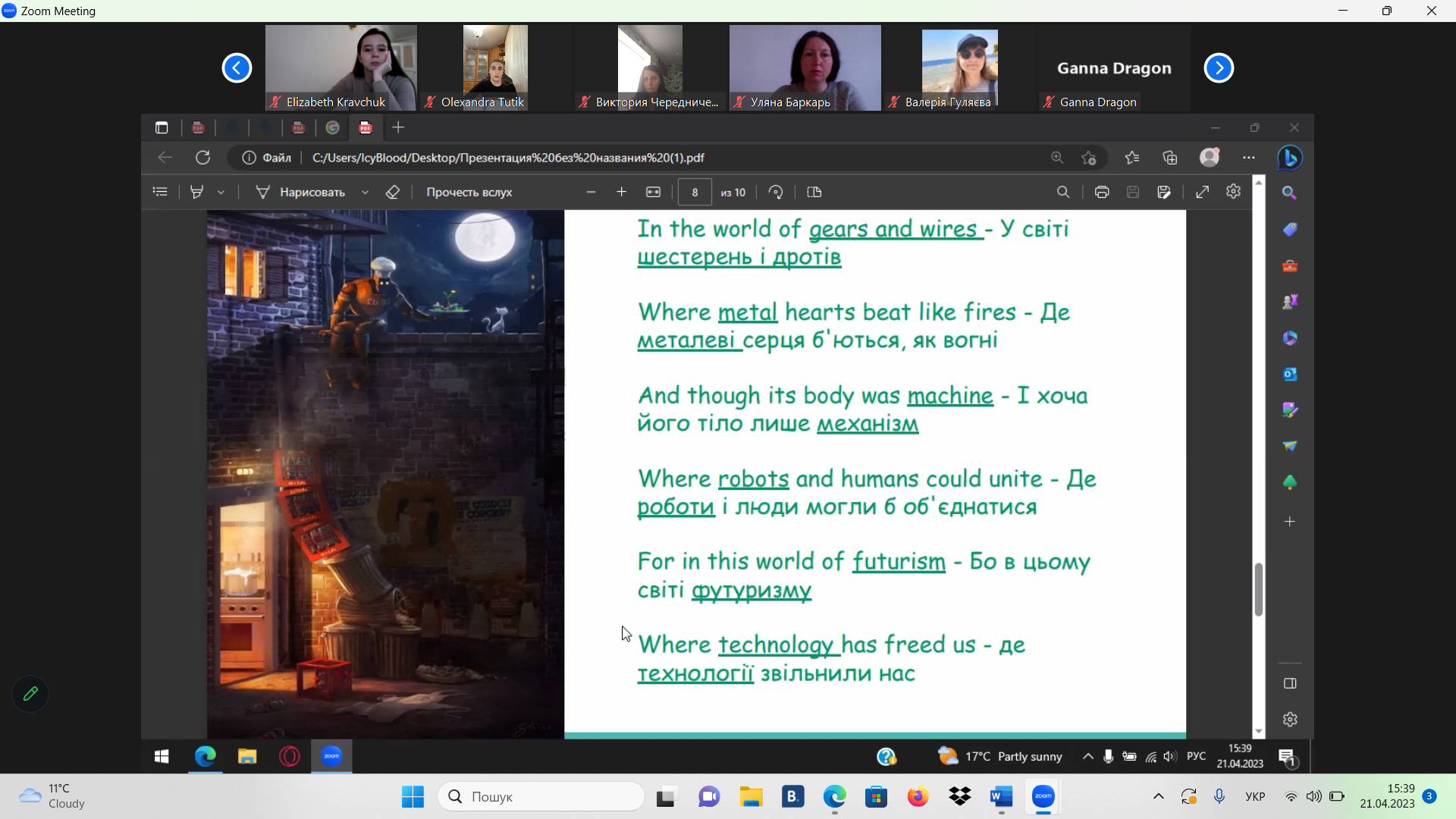Image resolution: width=1456 pixels, height=819 pixels.
Task: Open Edge sidebar settings gear
Action: coord(1290,719)
